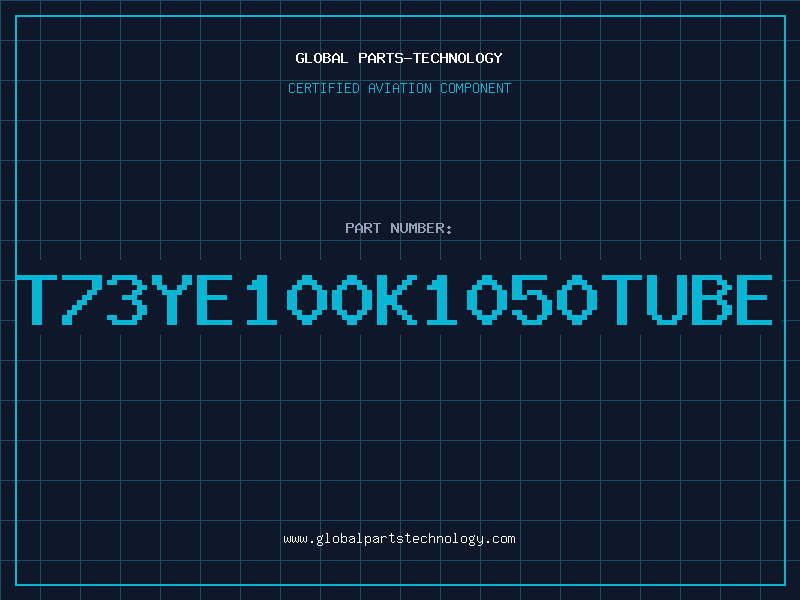This screenshot has width=800, height=600.
Task: Click the word PARTS in the header
Action: [381, 58]
